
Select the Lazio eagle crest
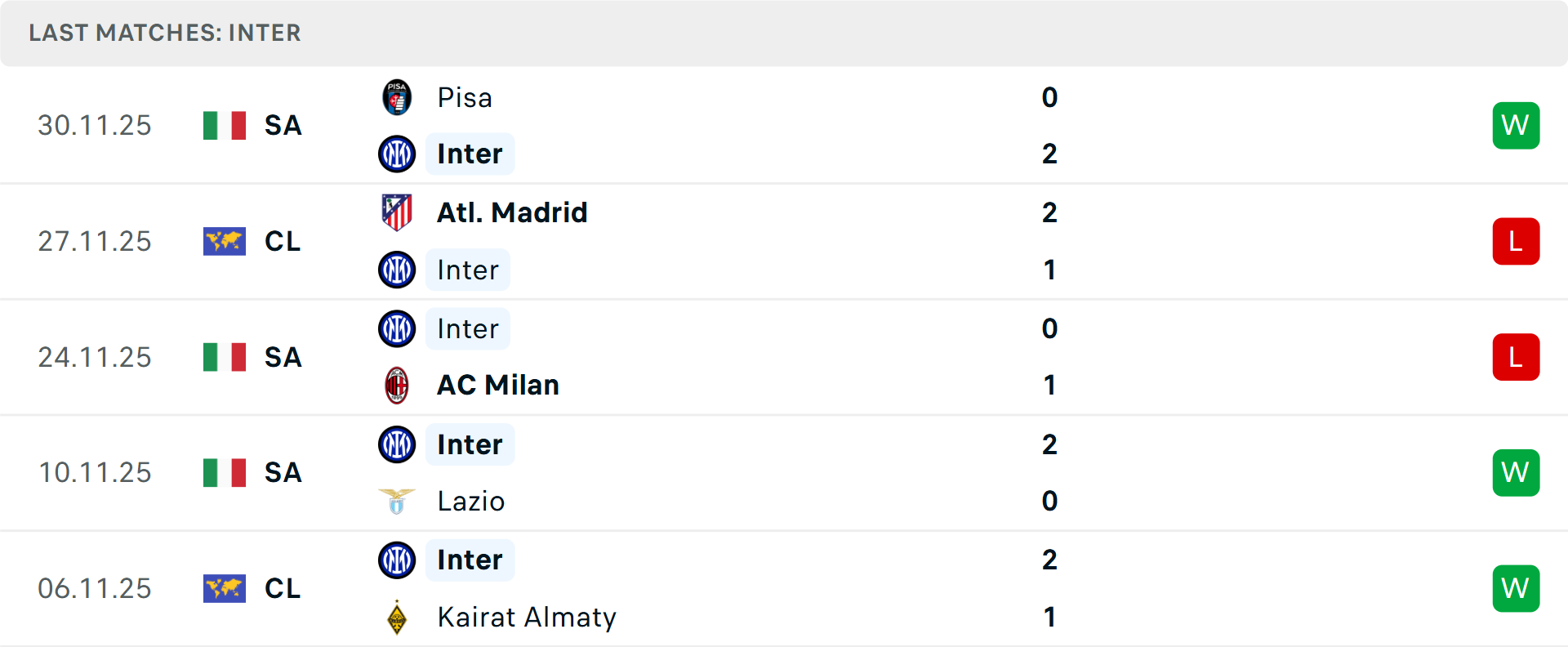point(397,501)
